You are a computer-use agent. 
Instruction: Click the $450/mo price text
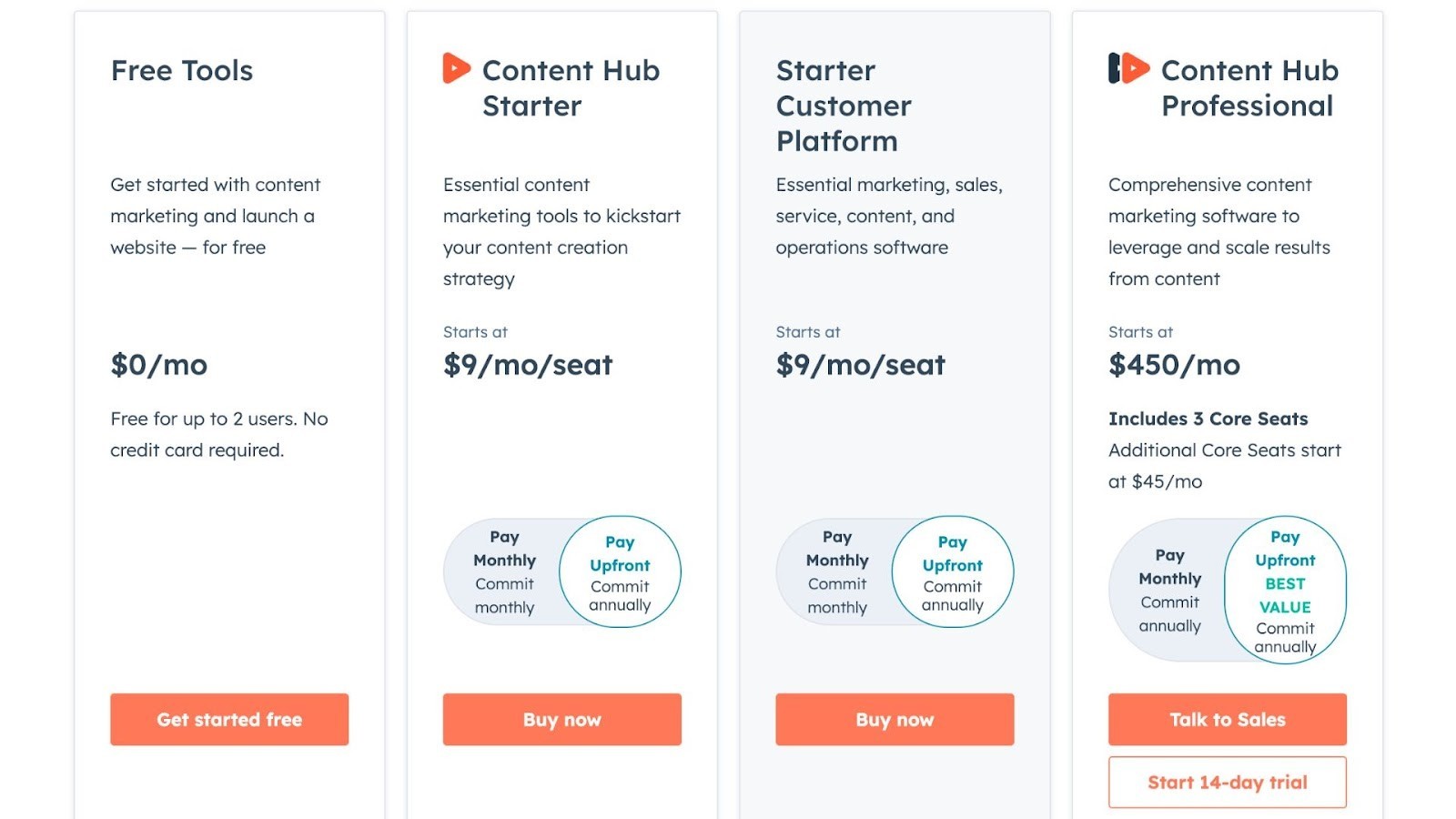(1173, 365)
